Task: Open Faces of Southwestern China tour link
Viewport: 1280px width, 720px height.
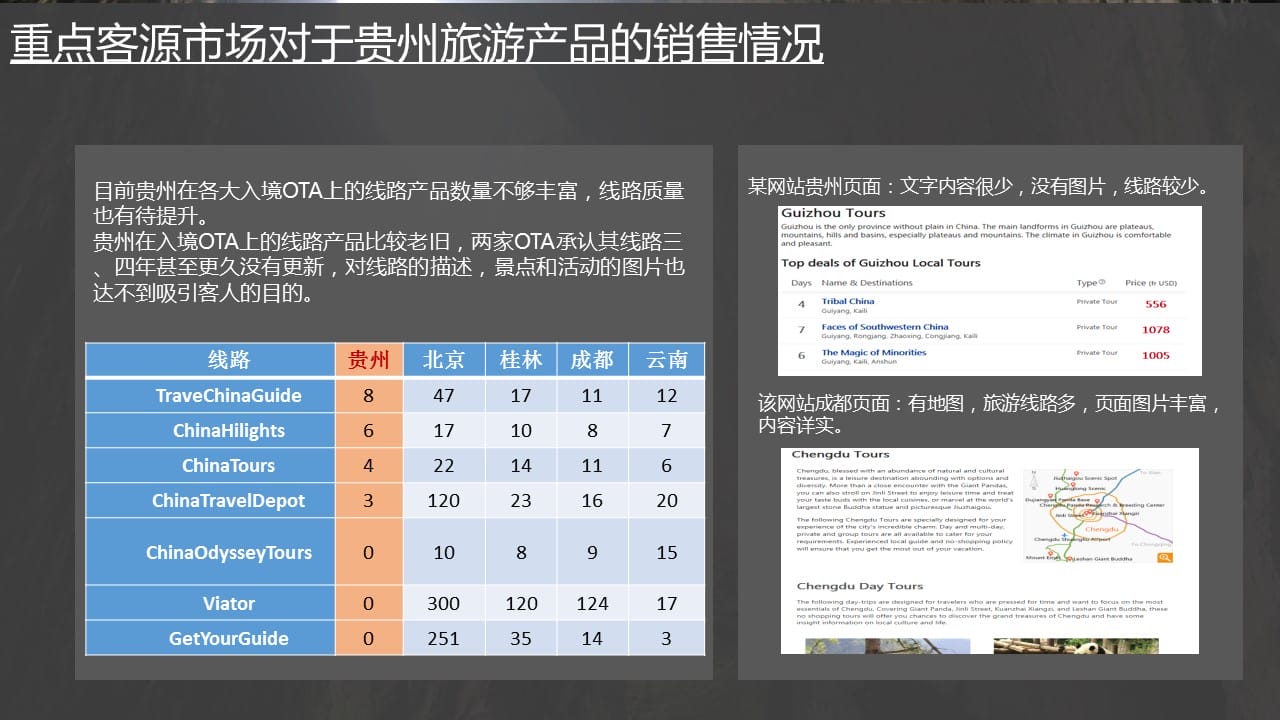Action: click(885, 327)
